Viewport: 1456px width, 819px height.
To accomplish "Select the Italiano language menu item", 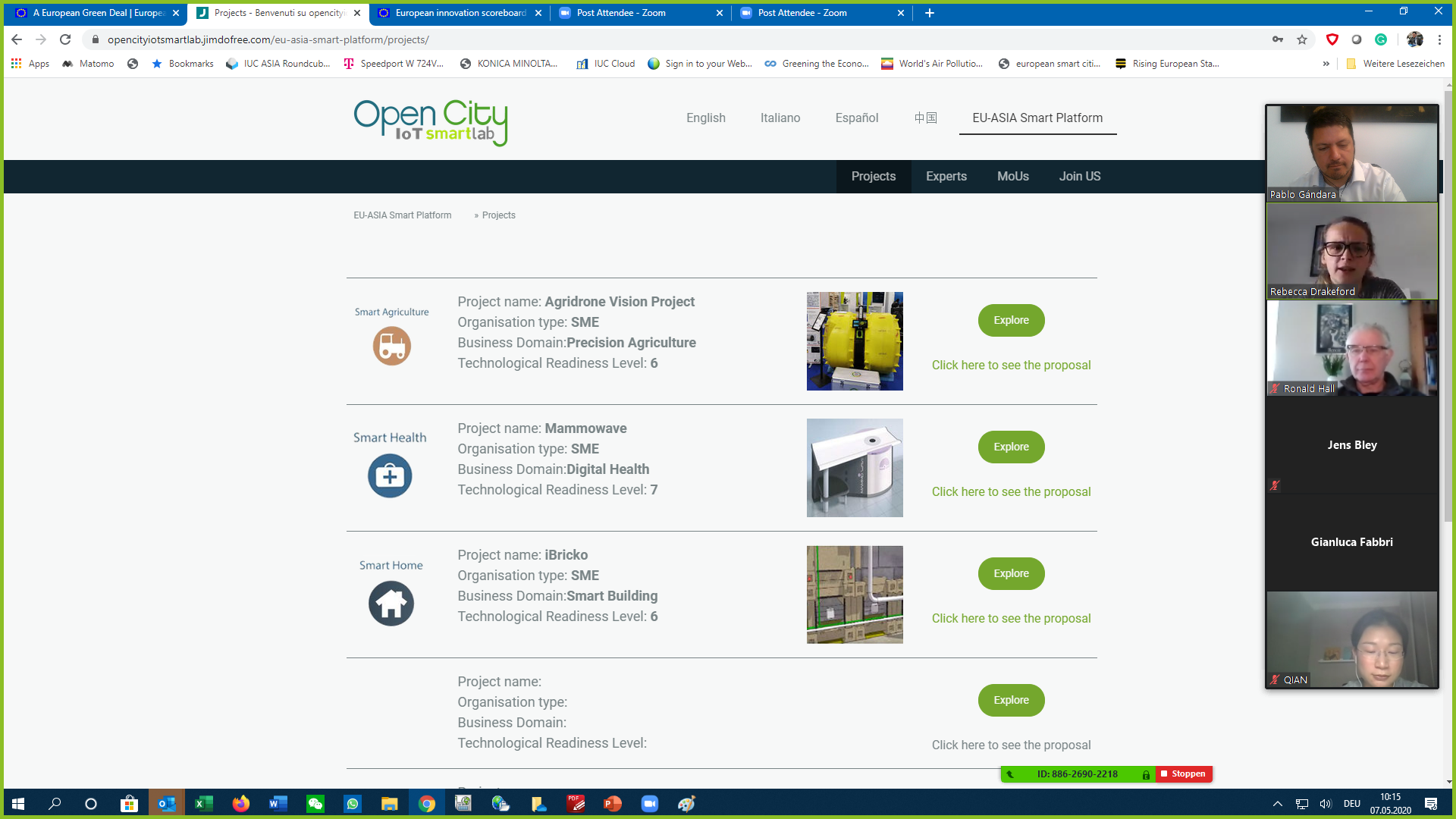I will pos(780,118).
